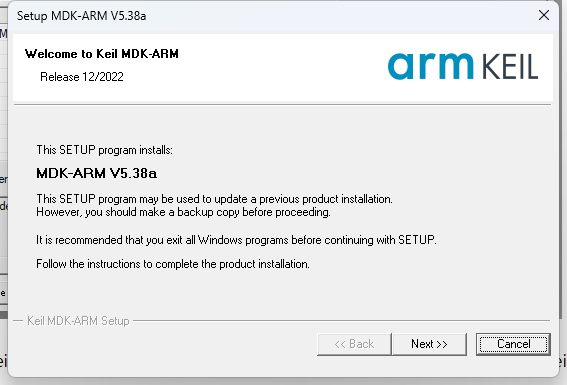Click the backup copy warning line

[x=183, y=212]
